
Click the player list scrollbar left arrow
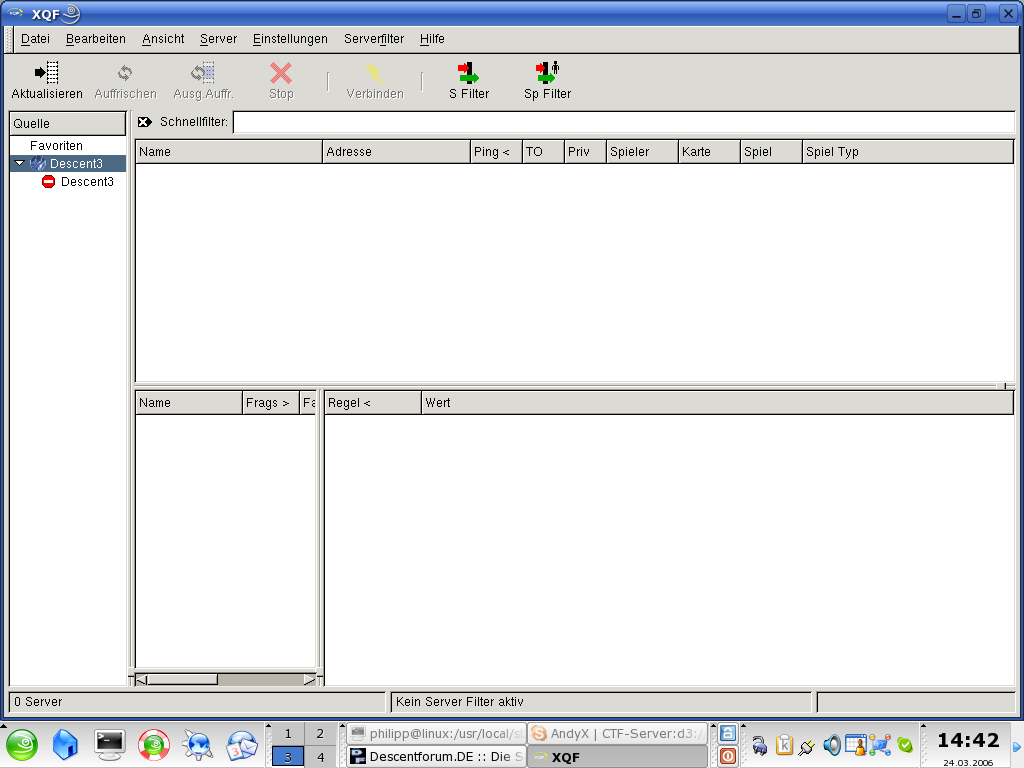coord(141,679)
